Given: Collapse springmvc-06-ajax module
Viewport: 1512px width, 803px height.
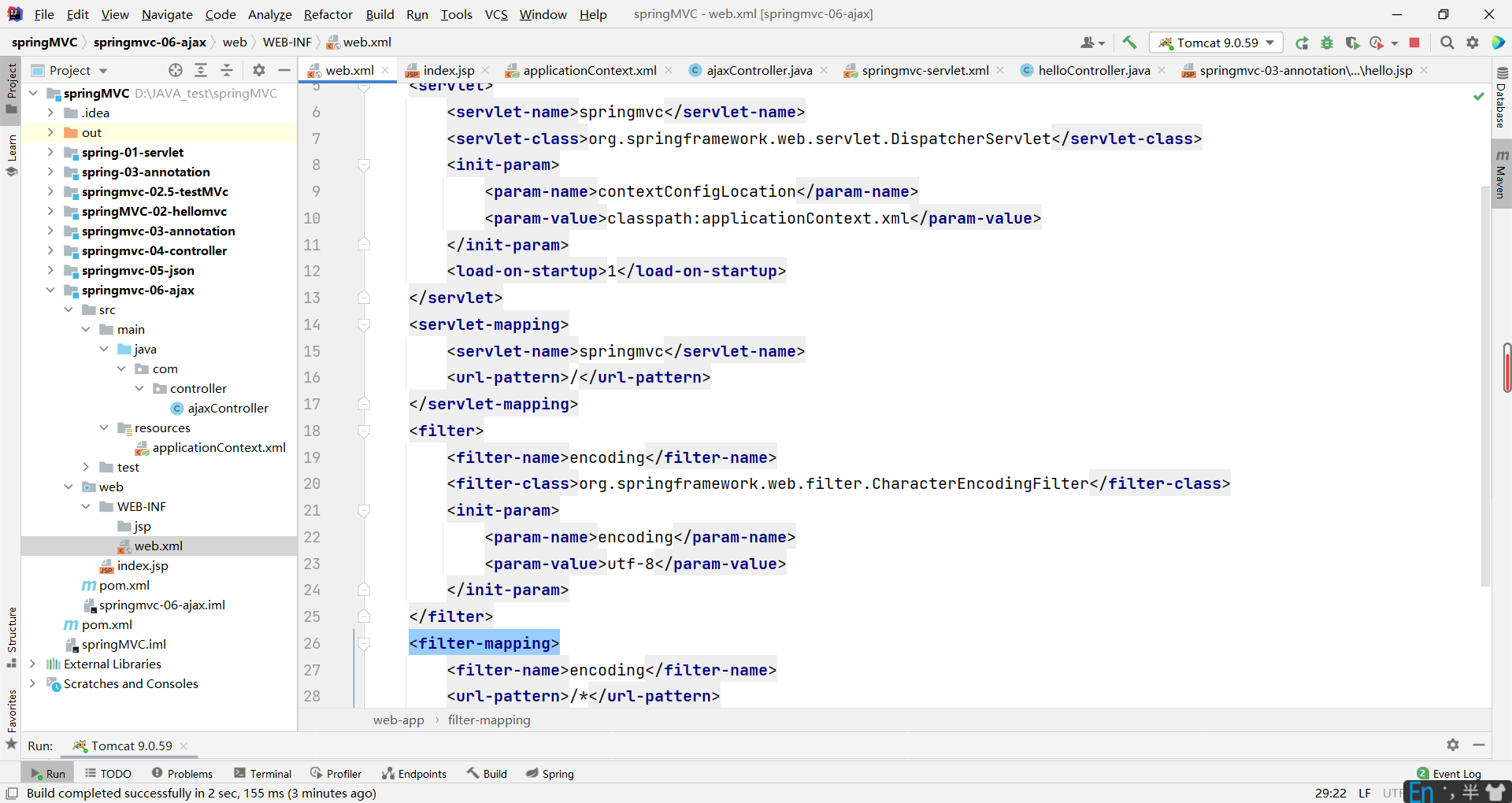Looking at the screenshot, I should pos(50,290).
